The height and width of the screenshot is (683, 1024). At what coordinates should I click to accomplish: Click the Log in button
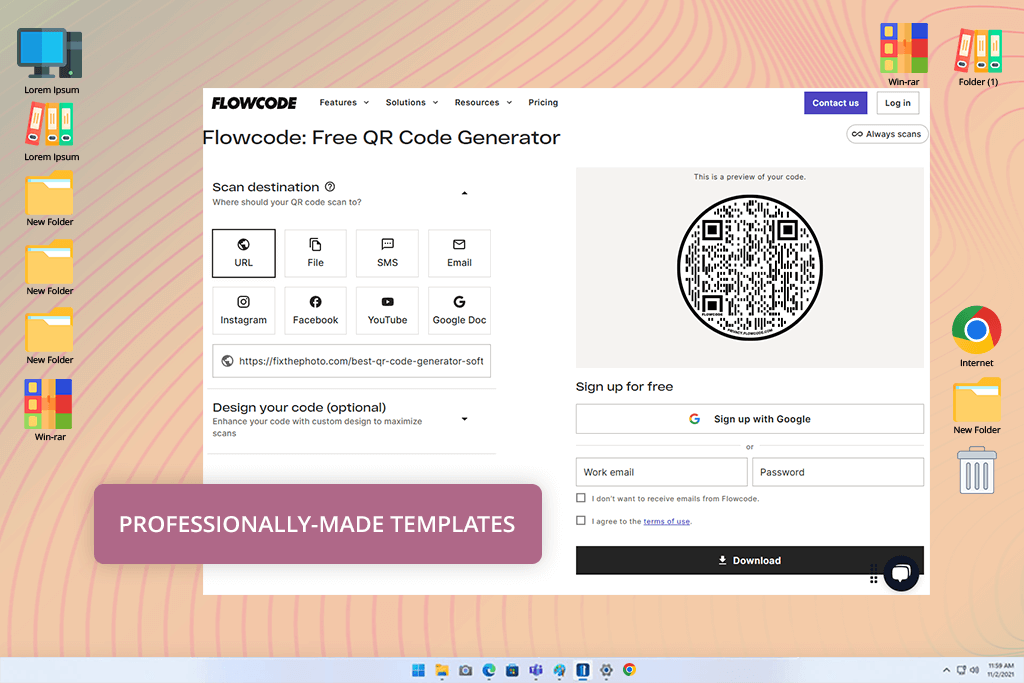897,103
